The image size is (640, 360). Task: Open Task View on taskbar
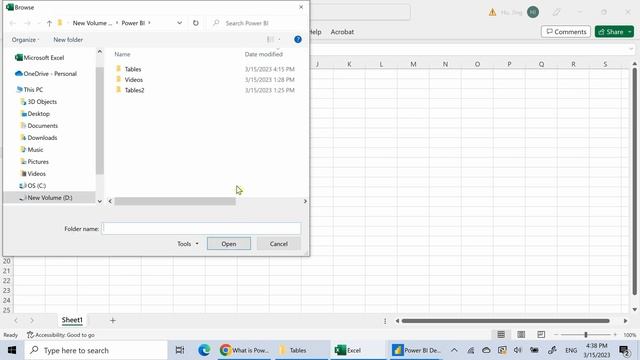tap(180, 350)
